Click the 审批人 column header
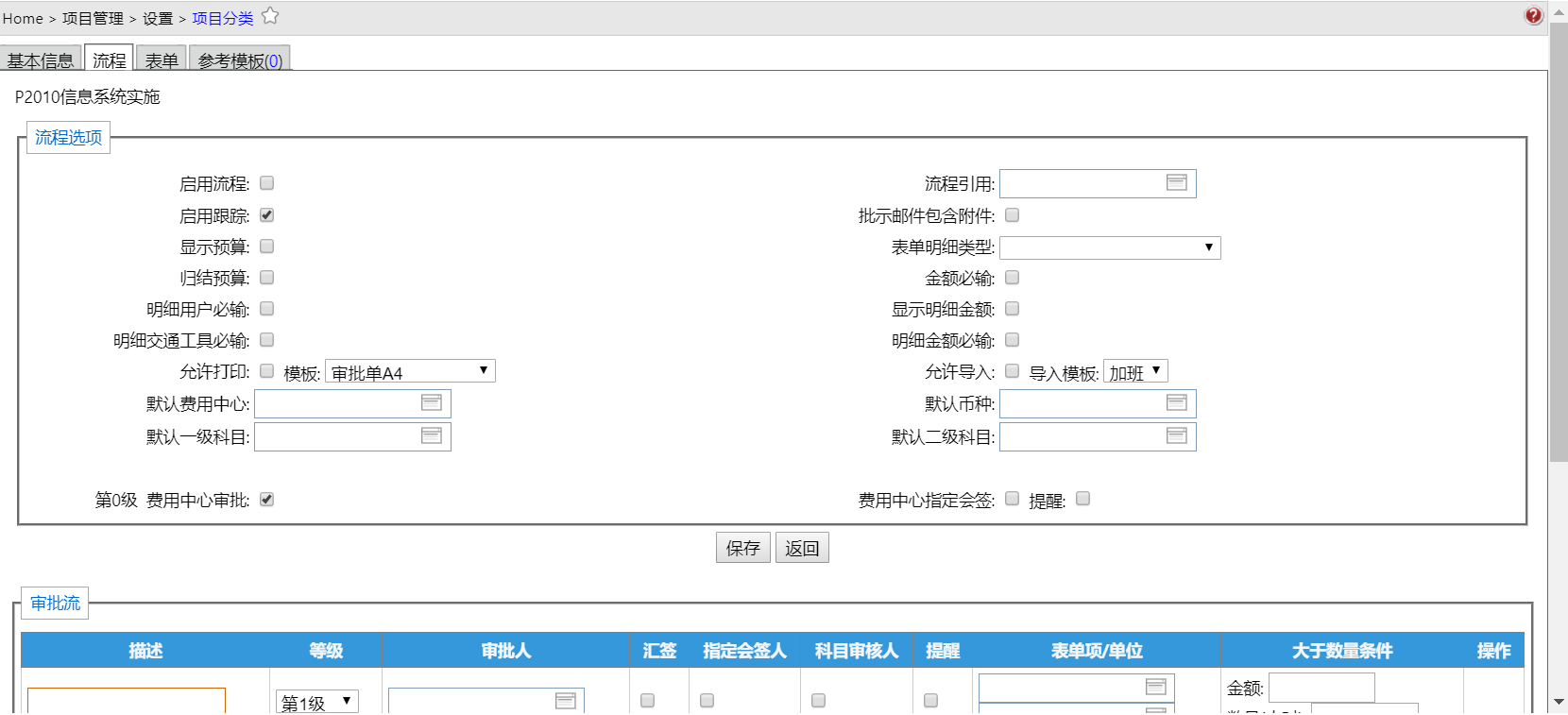Screen dimensions: 1568x715 pyautogui.click(x=505, y=650)
